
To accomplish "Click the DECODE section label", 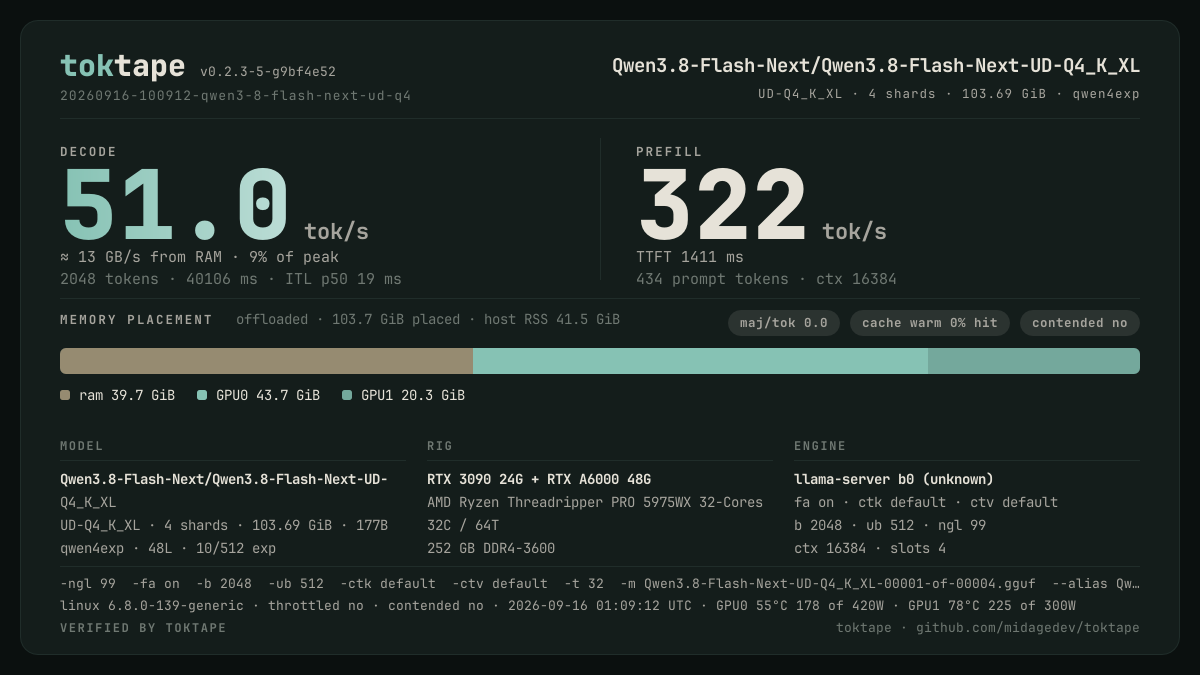I will [88, 152].
